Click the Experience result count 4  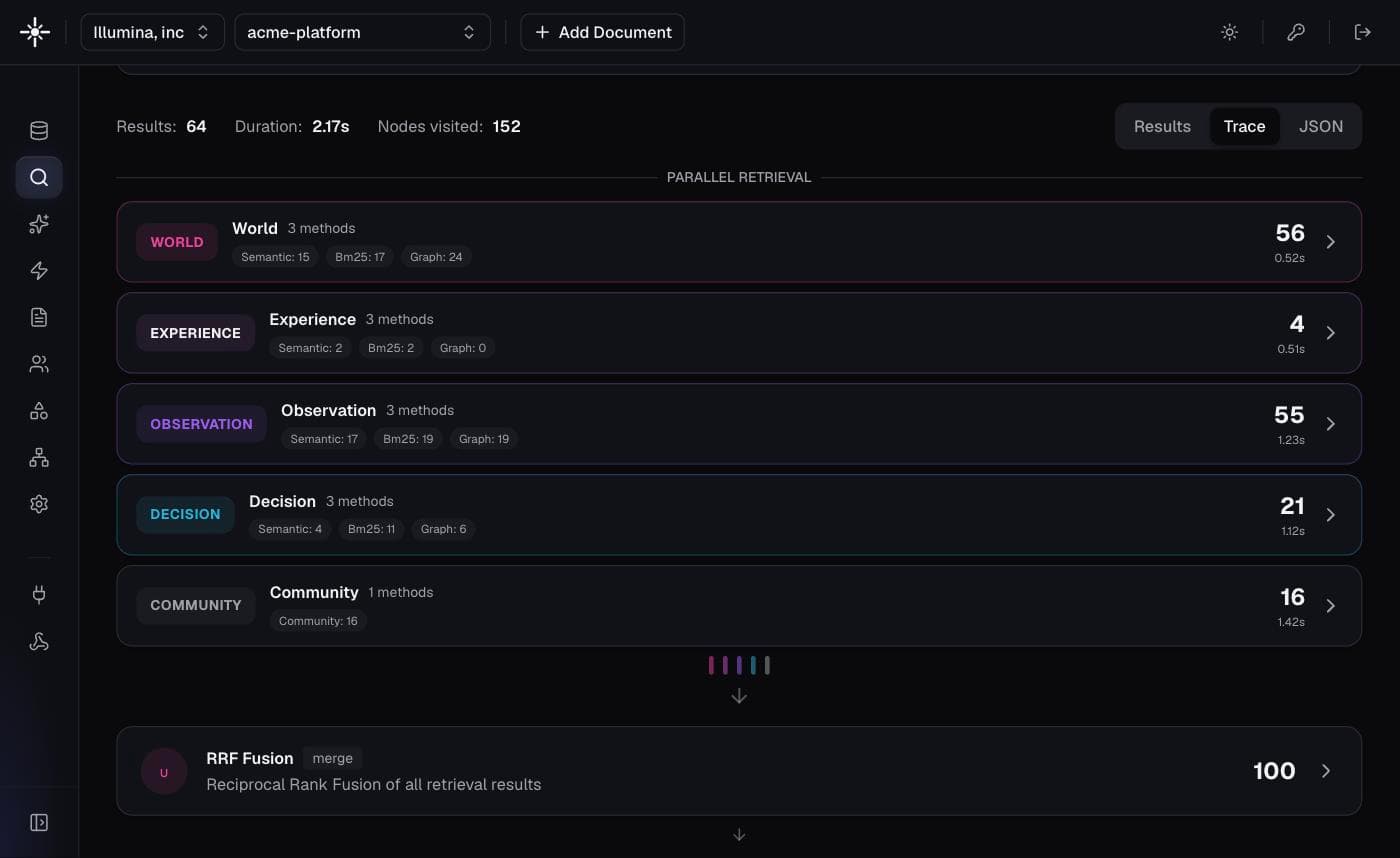pos(1297,324)
